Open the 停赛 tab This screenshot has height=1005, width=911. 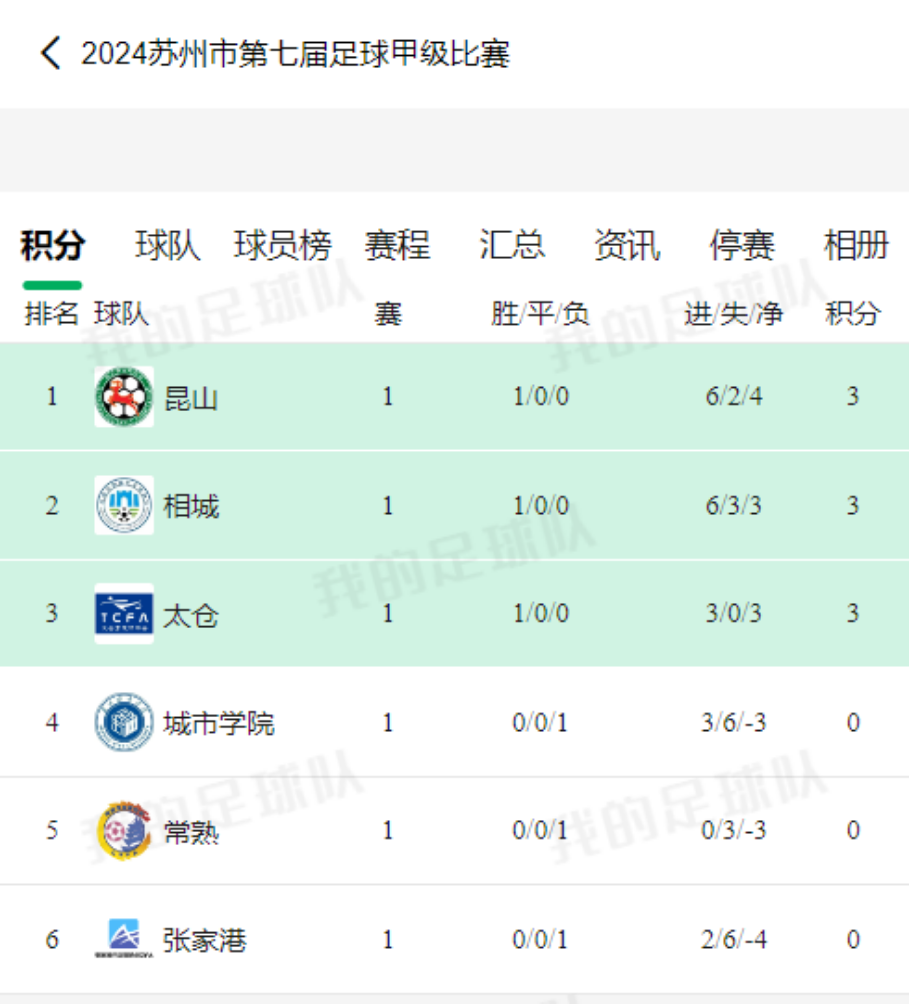coord(742,245)
